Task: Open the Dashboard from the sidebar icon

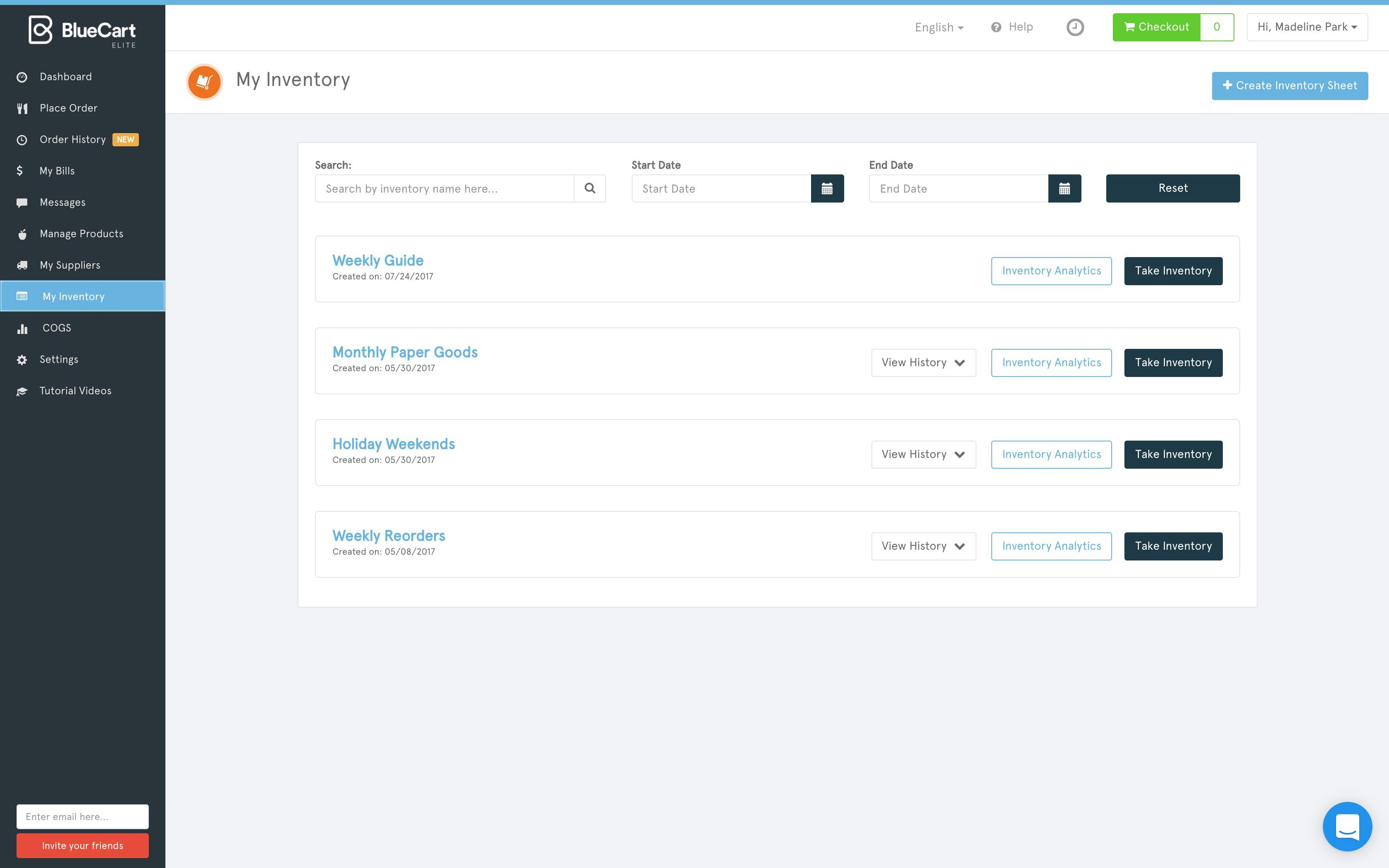Action: [22, 76]
